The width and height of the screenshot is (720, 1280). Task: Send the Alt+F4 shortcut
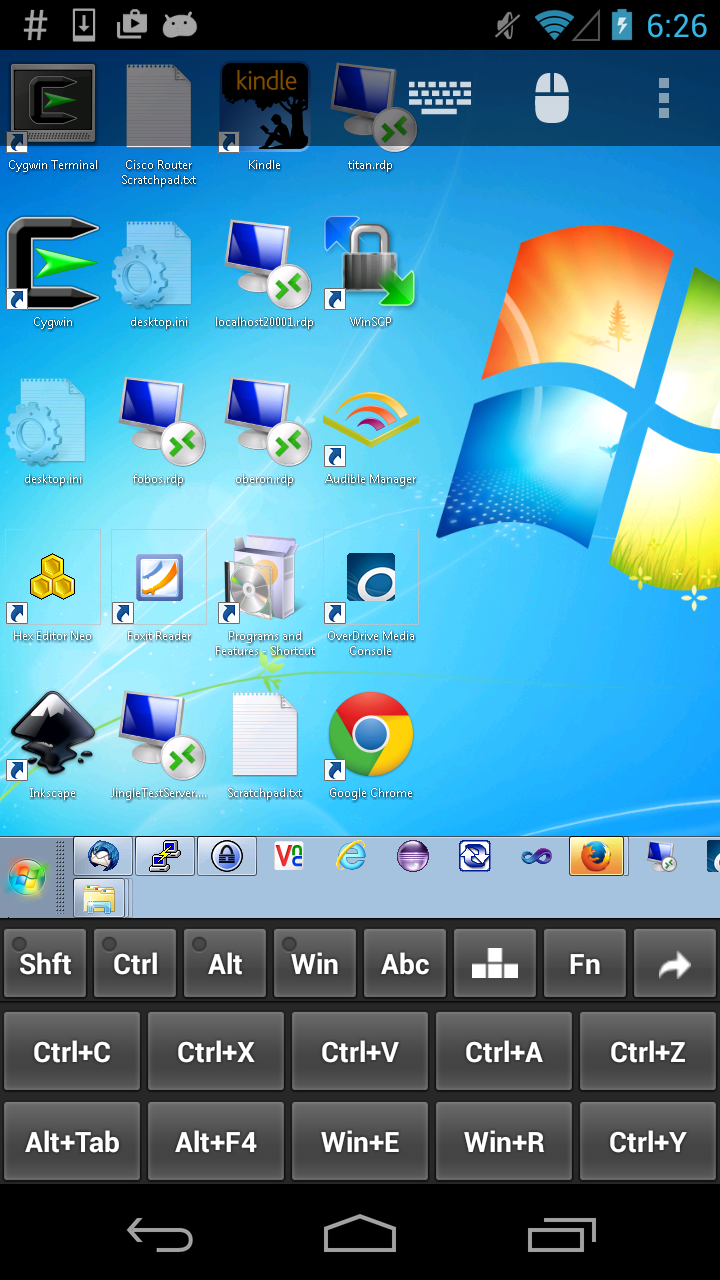pyautogui.click(x=216, y=1142)
